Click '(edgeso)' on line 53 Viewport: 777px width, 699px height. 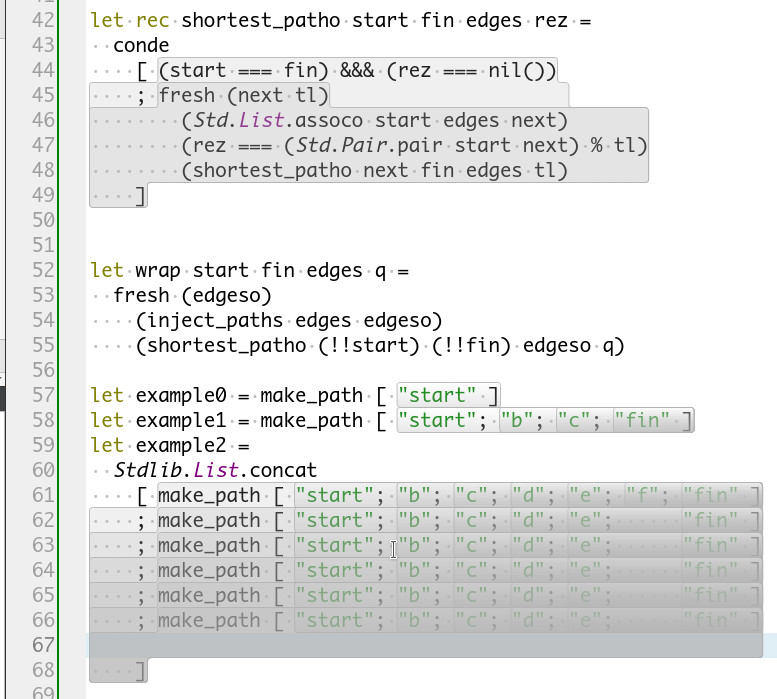[x=226, y=295]
